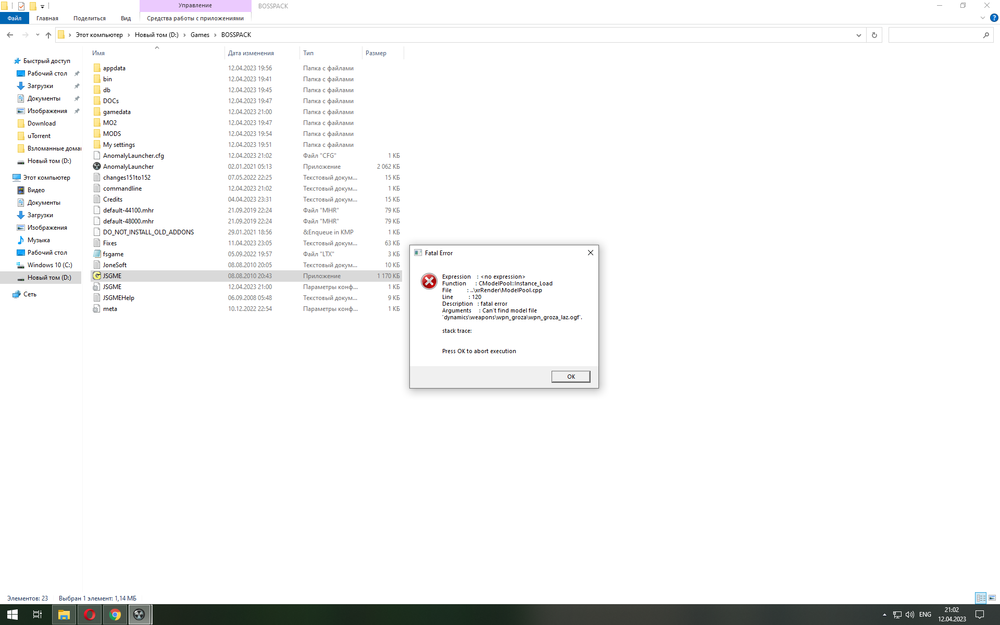The image size is (1000, 625).
Task: Close the Fatal Error dialog
Action: 591,253
